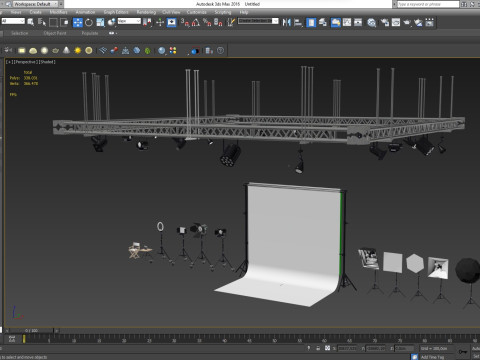Viewport: 480px width, 360px height.
Task: Click the Teapot primitive icon in shelf
Action: pos(55,51)
